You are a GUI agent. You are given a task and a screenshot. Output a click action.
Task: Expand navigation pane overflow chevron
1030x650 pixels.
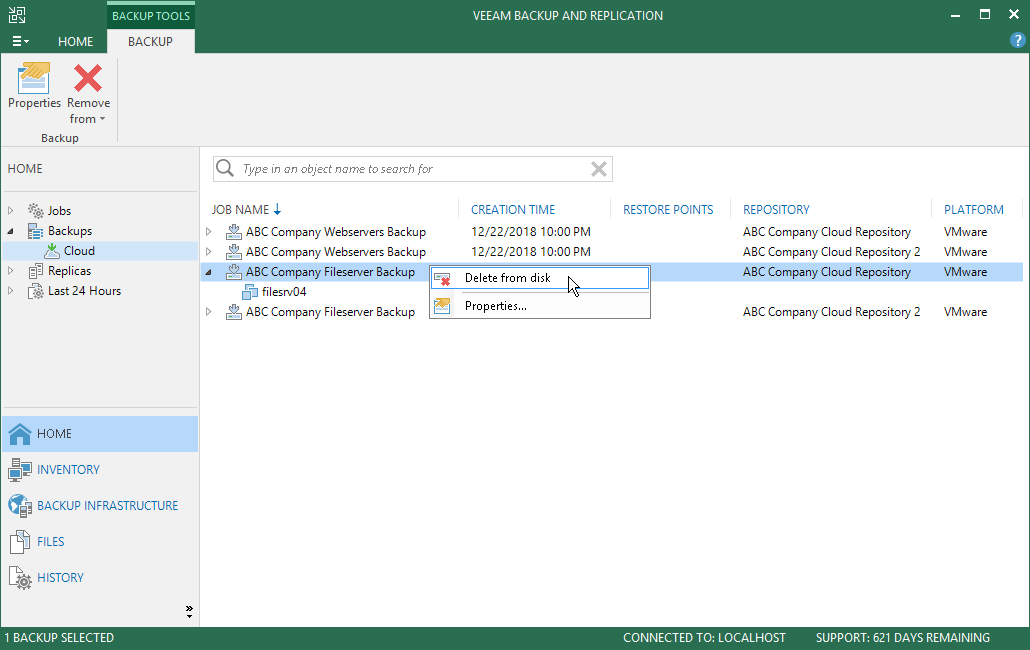[x=189, y=612]
